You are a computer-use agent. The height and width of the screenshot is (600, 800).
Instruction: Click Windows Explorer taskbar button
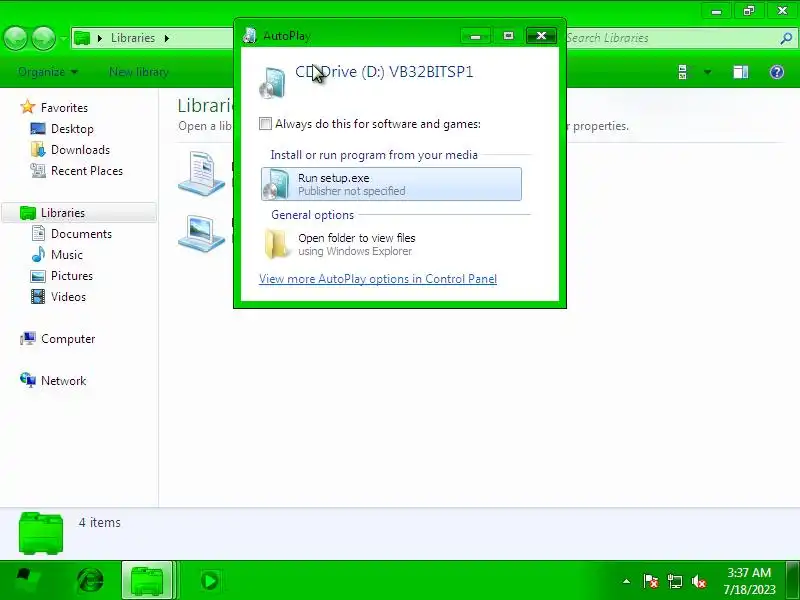click(148, 580)
